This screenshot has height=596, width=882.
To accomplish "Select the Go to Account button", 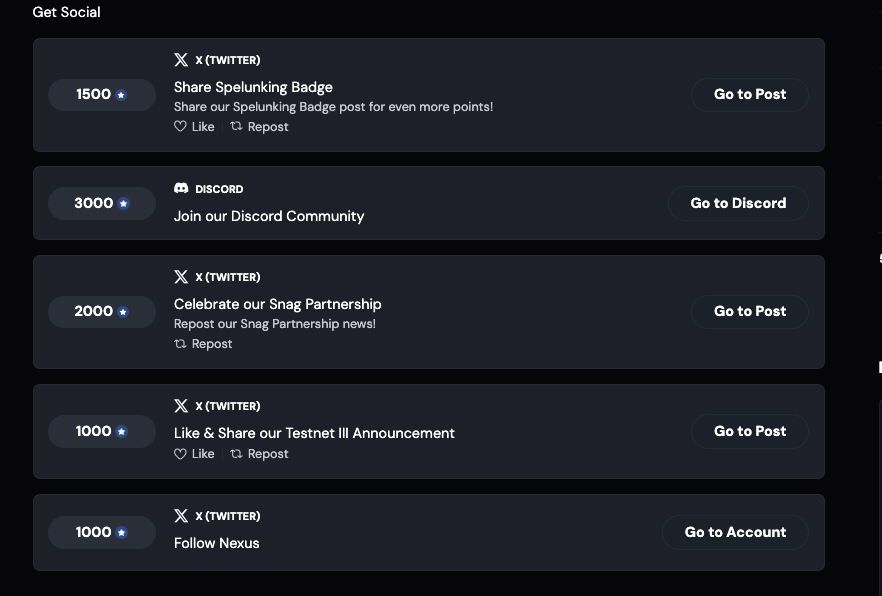I will click(735, 532).
